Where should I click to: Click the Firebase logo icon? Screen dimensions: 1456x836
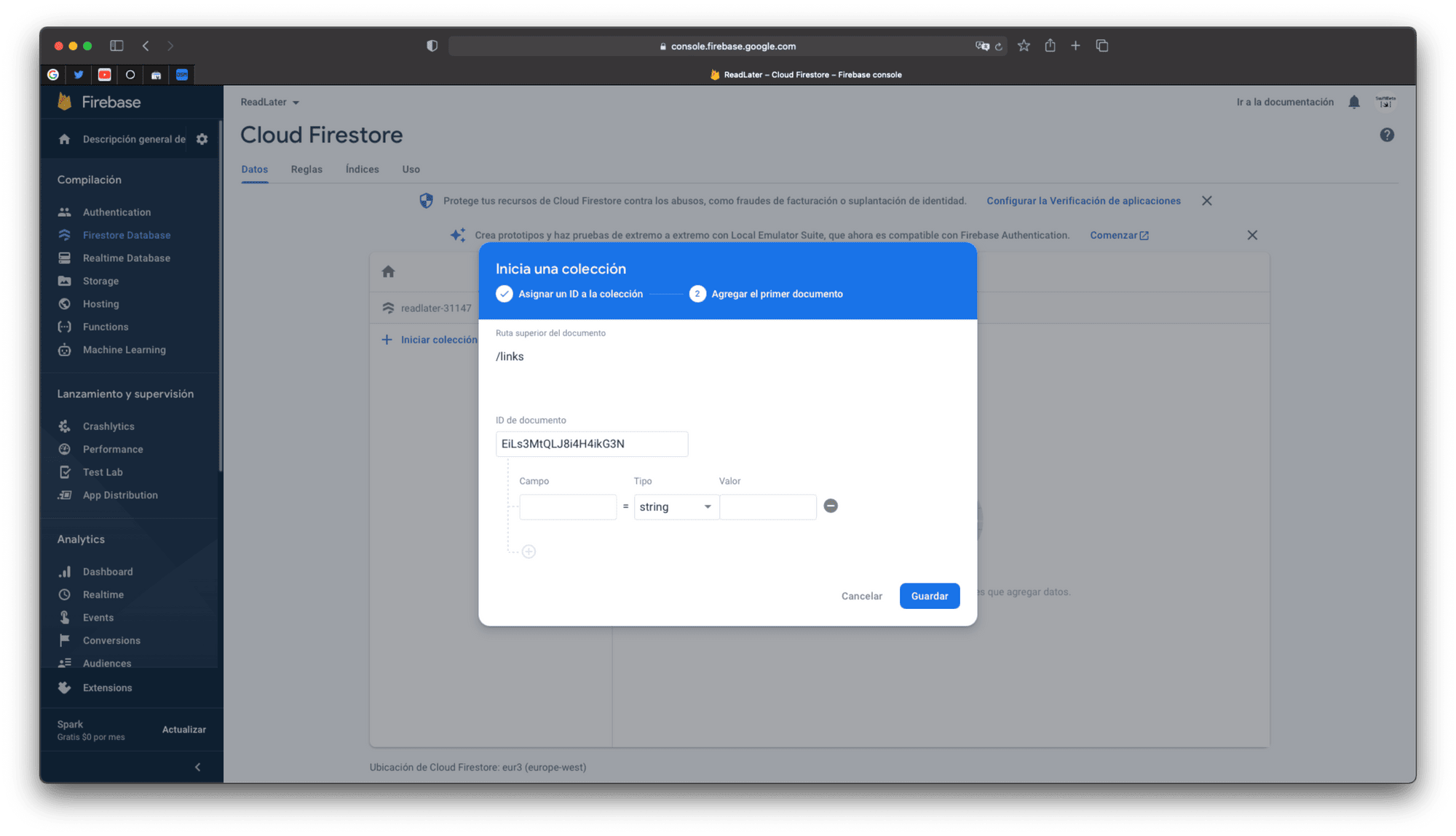pos(65,102)
